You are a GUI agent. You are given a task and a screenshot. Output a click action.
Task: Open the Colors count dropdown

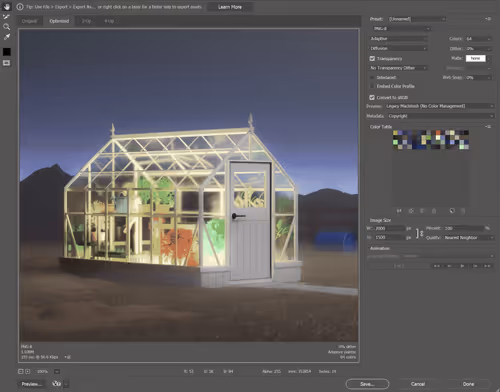click(x=478, y=39)
